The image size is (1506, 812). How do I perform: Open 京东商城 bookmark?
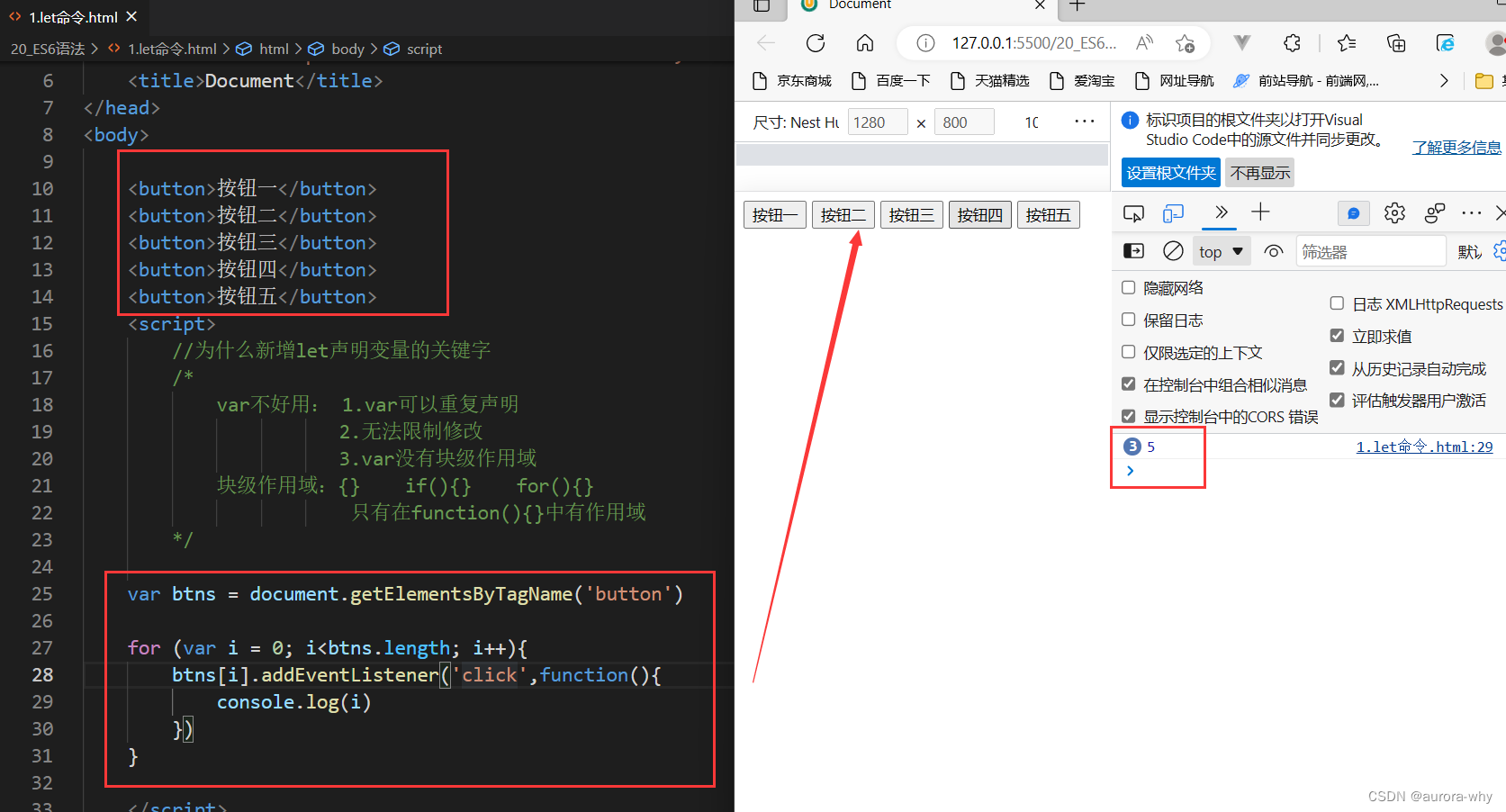pyautogui.click(x=792, y=81)
